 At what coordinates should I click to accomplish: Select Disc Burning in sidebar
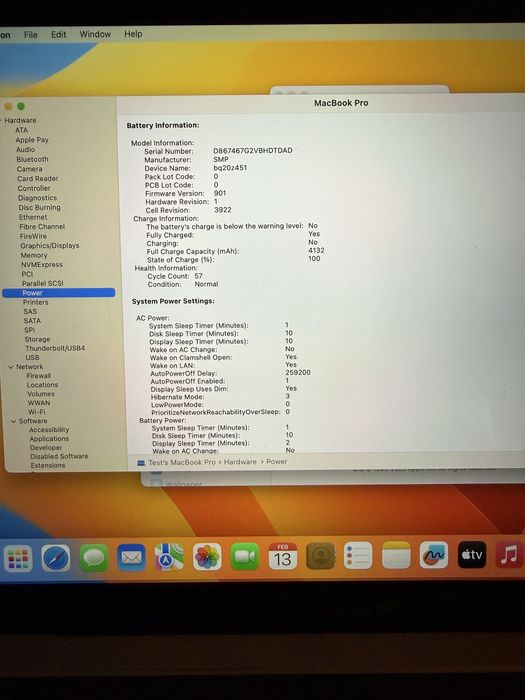(x=39, y=208)
